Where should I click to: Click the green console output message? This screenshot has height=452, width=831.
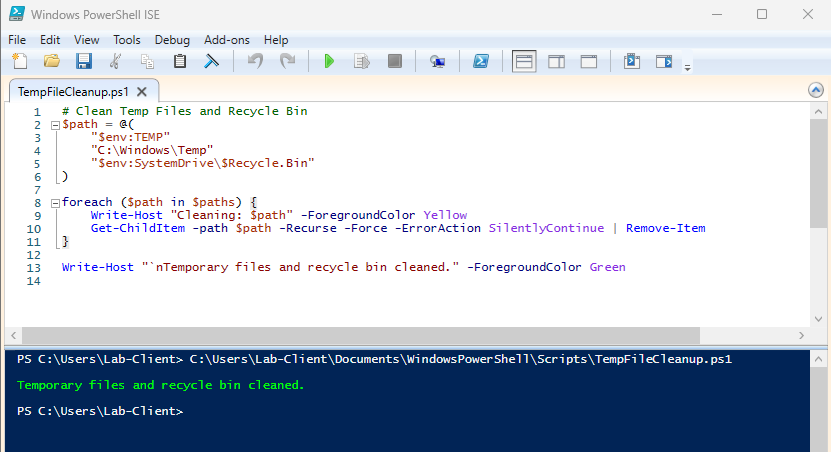pos(161,385)
